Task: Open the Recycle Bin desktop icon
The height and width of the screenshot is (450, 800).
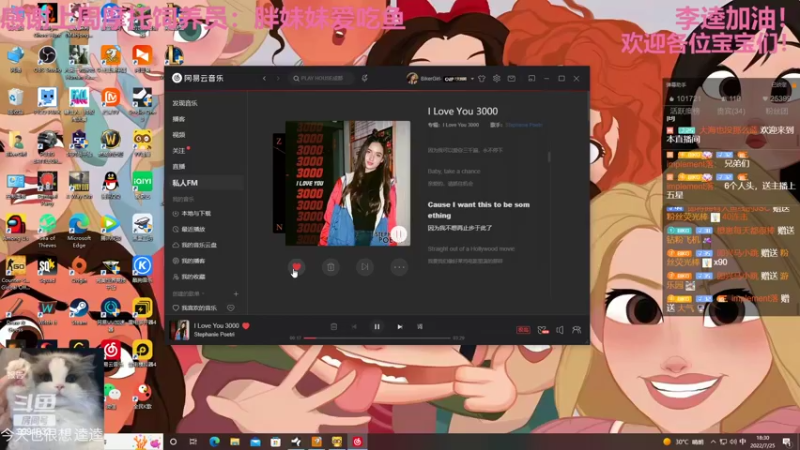Action: 15,100
